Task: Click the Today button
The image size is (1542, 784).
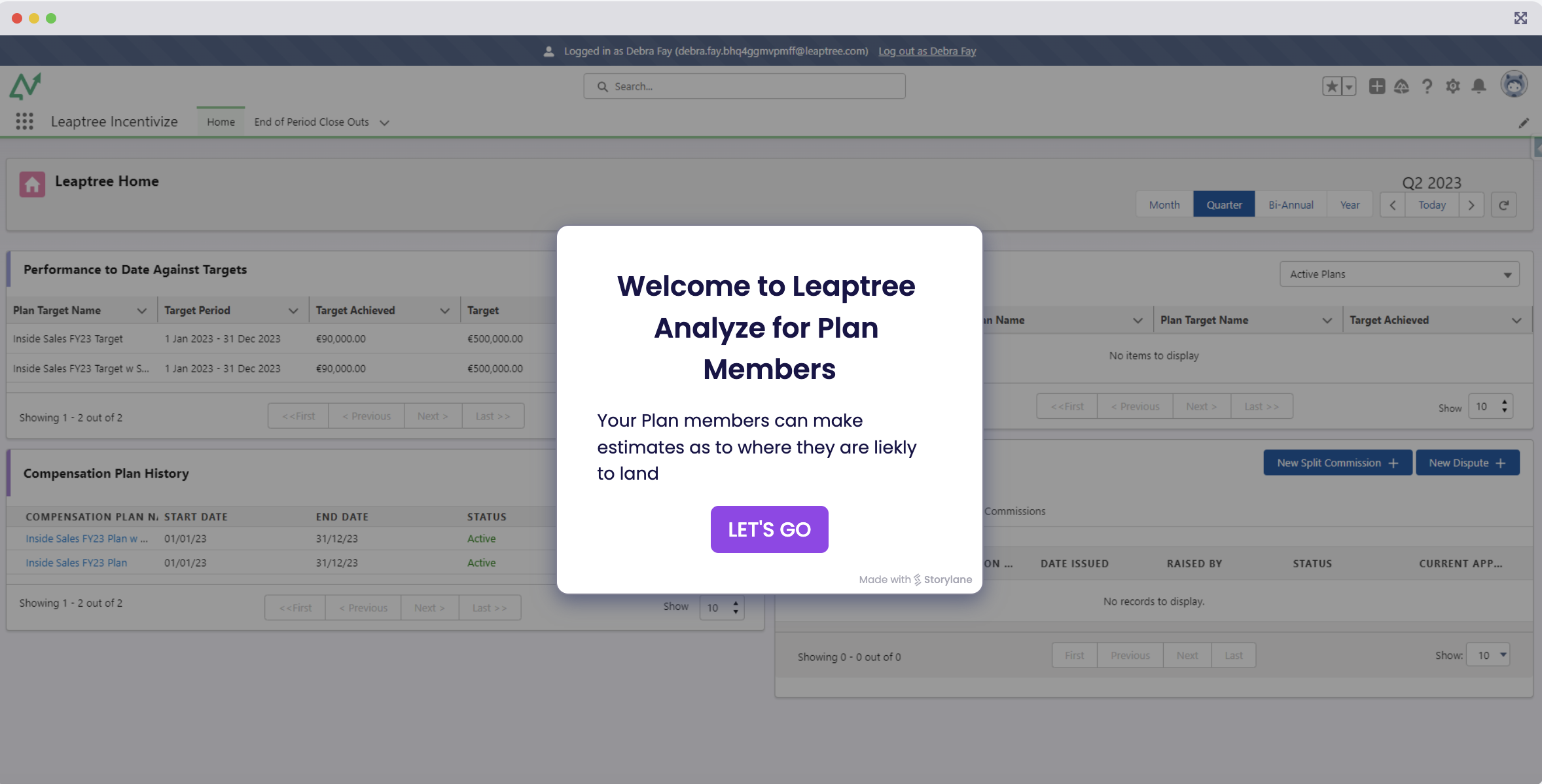Action: click(1432, 205)
